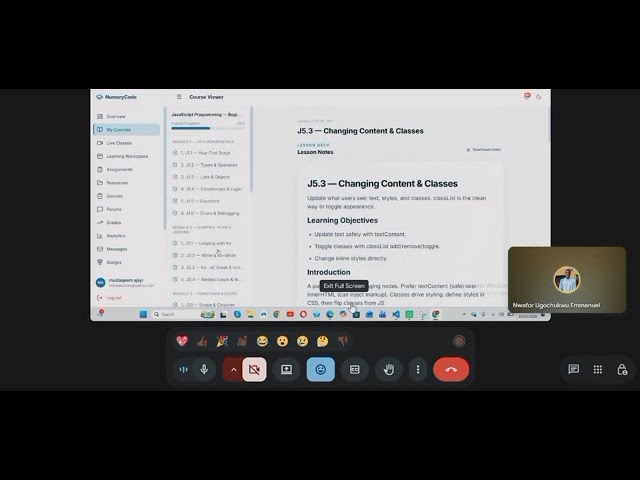Open the notifications icon in the course header
Viewport: 640px width, 480px height.
(527, 96)
